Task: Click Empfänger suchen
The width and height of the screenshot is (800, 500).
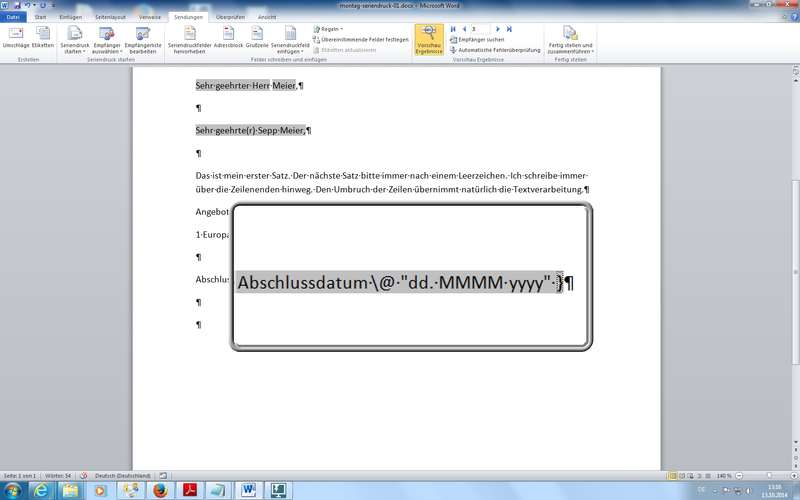Action: pyautogui.click(x=477, y=39)
